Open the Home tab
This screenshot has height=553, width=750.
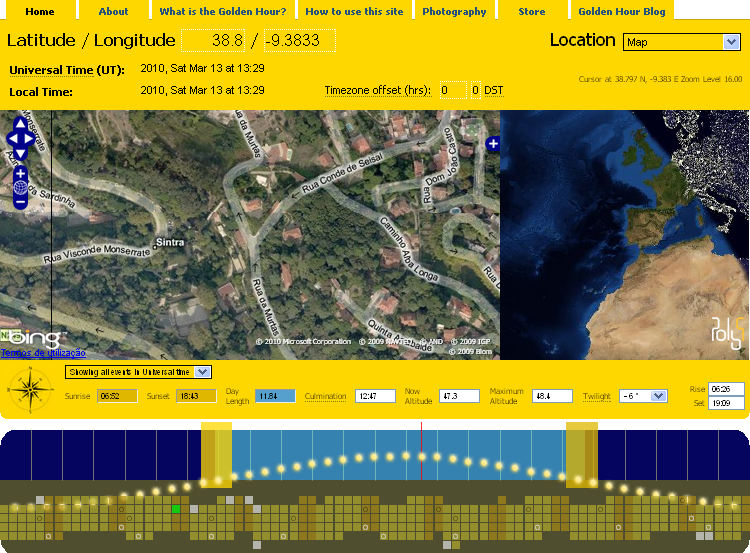coord(39,11)
